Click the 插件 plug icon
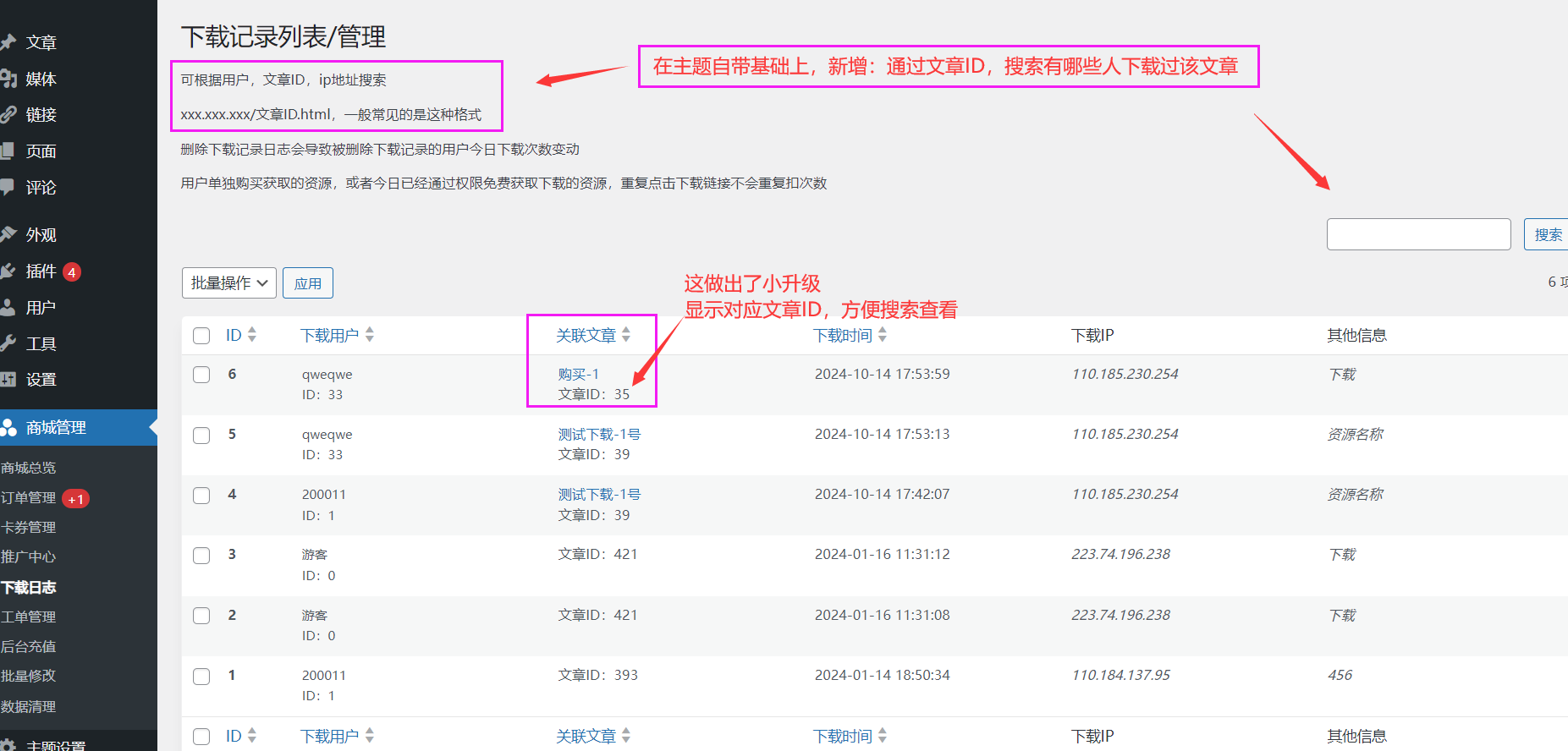1568x751 pixels. point(8,271)
